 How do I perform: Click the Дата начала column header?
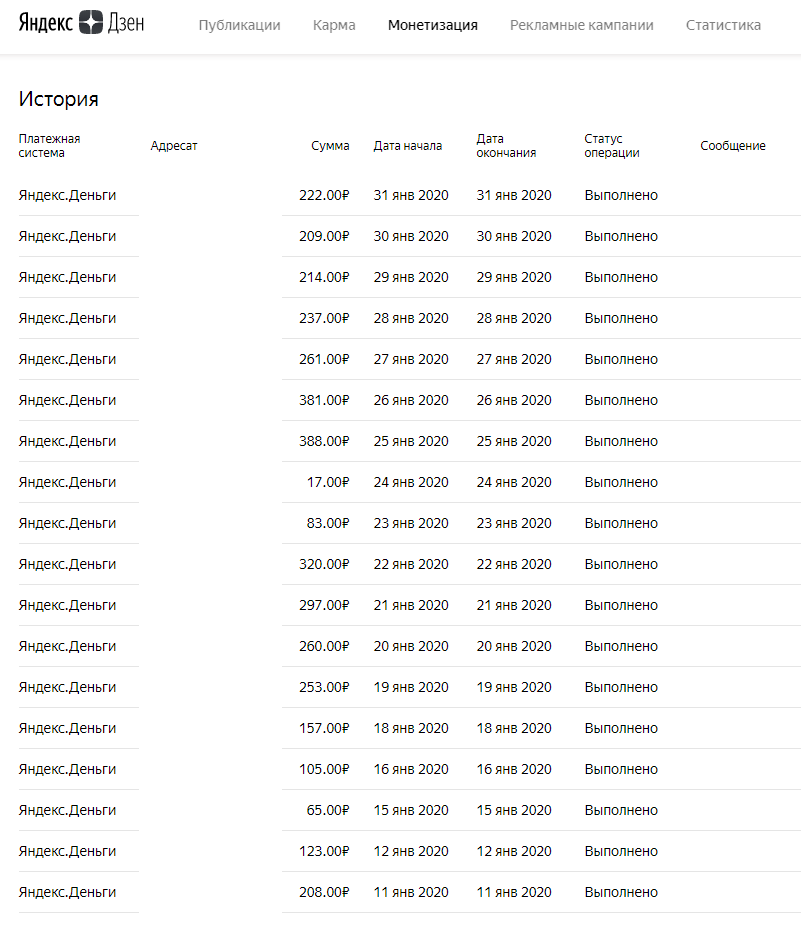pos(407,146)
